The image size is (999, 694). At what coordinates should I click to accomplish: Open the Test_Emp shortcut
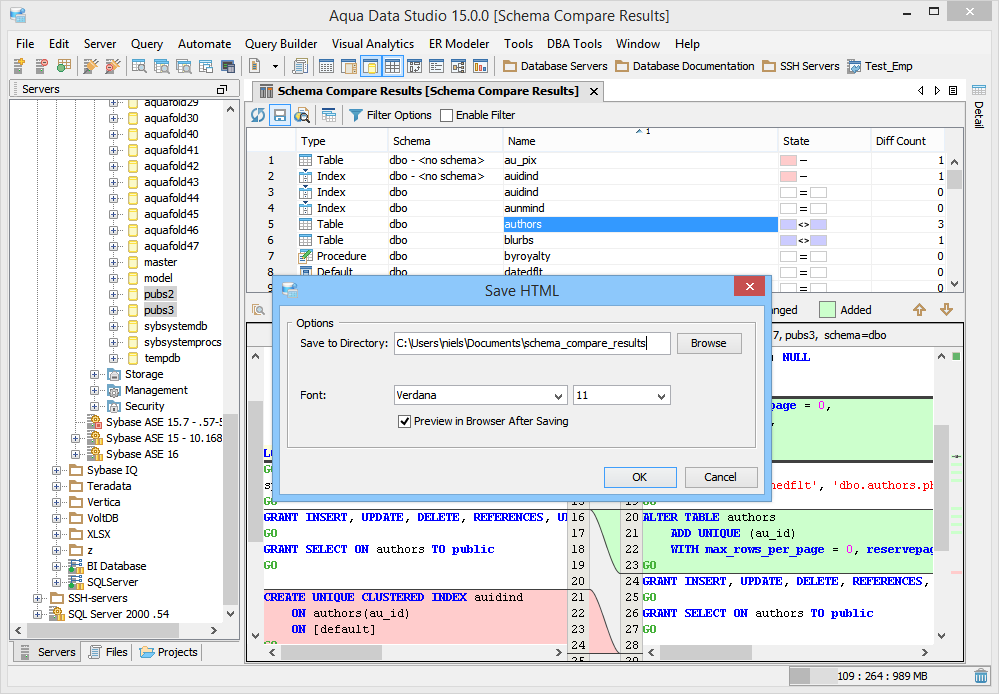click(879, 66)
